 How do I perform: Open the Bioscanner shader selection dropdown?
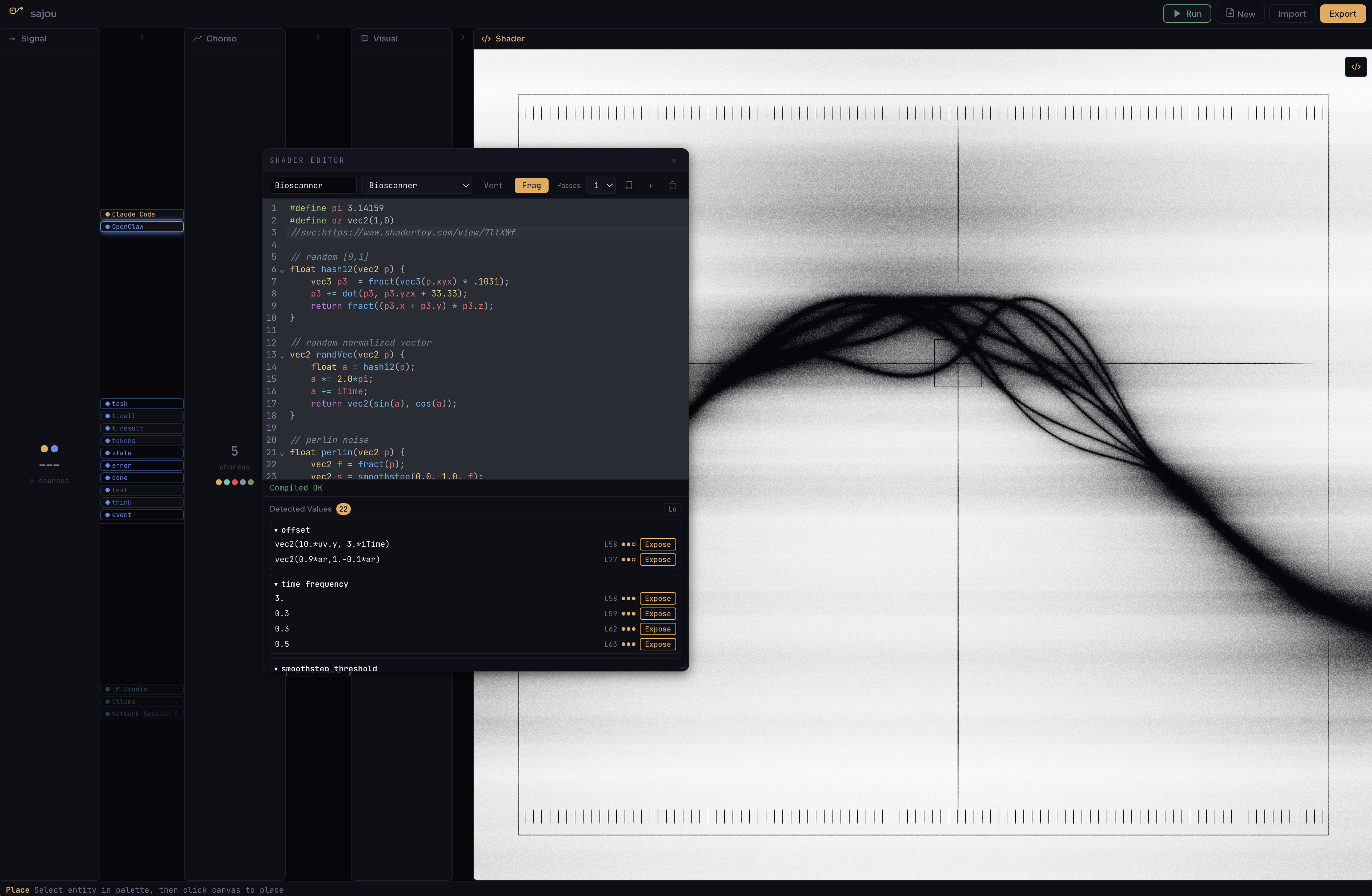[x=416, y=185]
